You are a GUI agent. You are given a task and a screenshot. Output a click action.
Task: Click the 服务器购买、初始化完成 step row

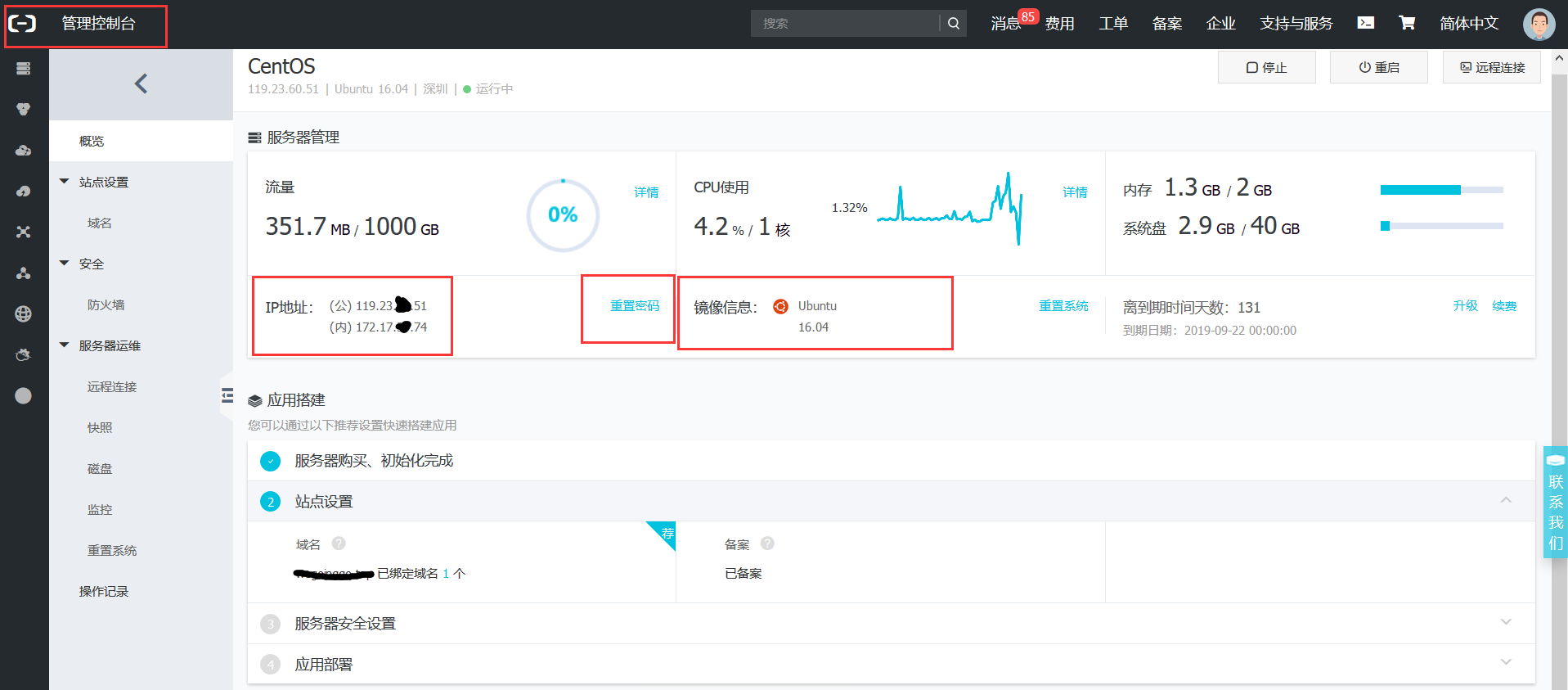(892, 461)
